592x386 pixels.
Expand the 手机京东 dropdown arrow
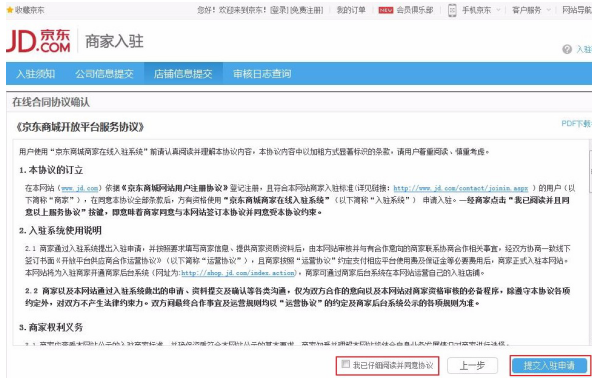click(498, 10)
